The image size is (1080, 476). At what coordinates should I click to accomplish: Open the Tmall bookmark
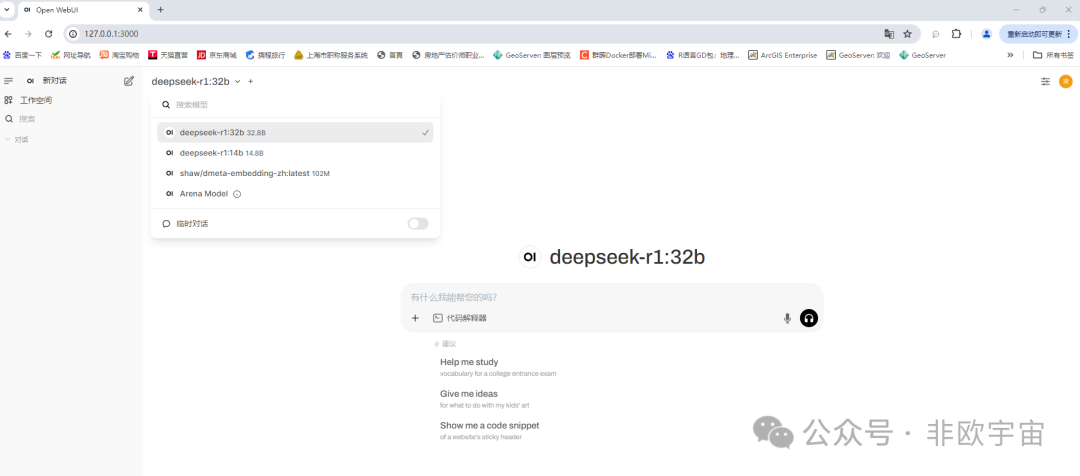click(167, 55)
